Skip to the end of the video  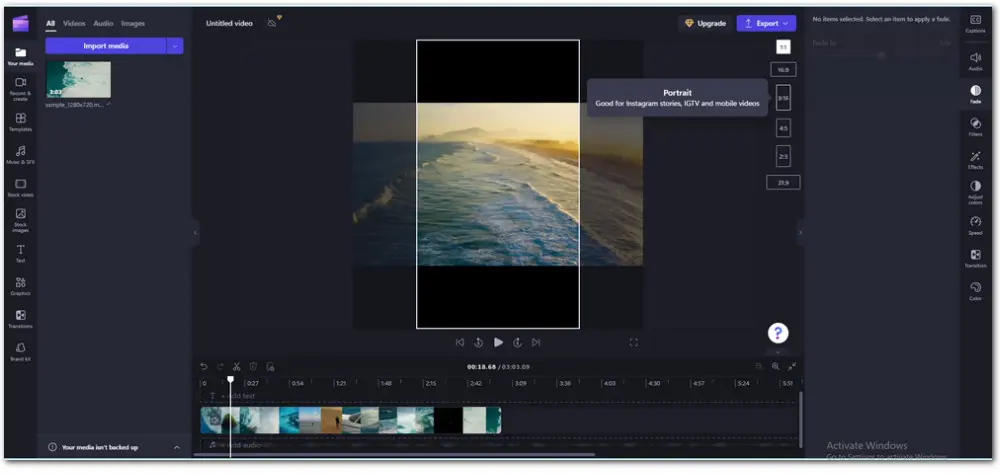tap(536, 342)
